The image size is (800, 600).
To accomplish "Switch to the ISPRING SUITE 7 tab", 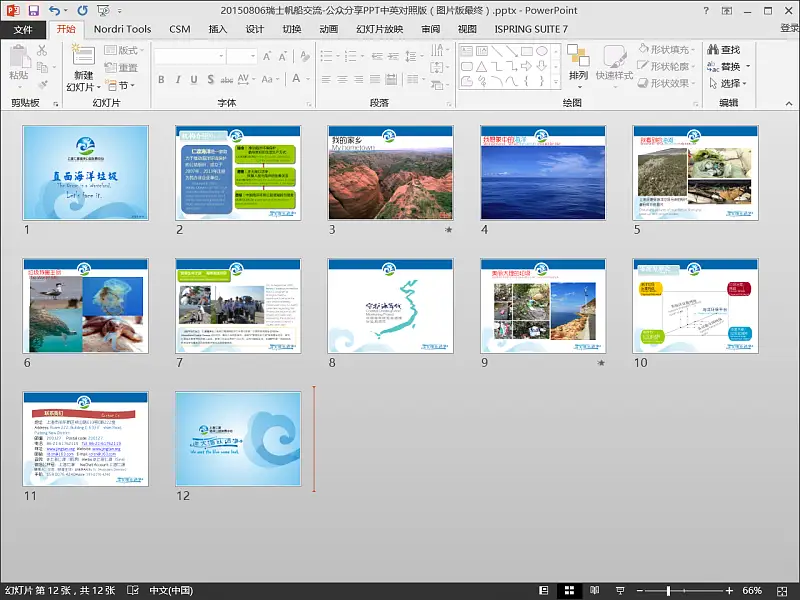I will coord(531,30).
